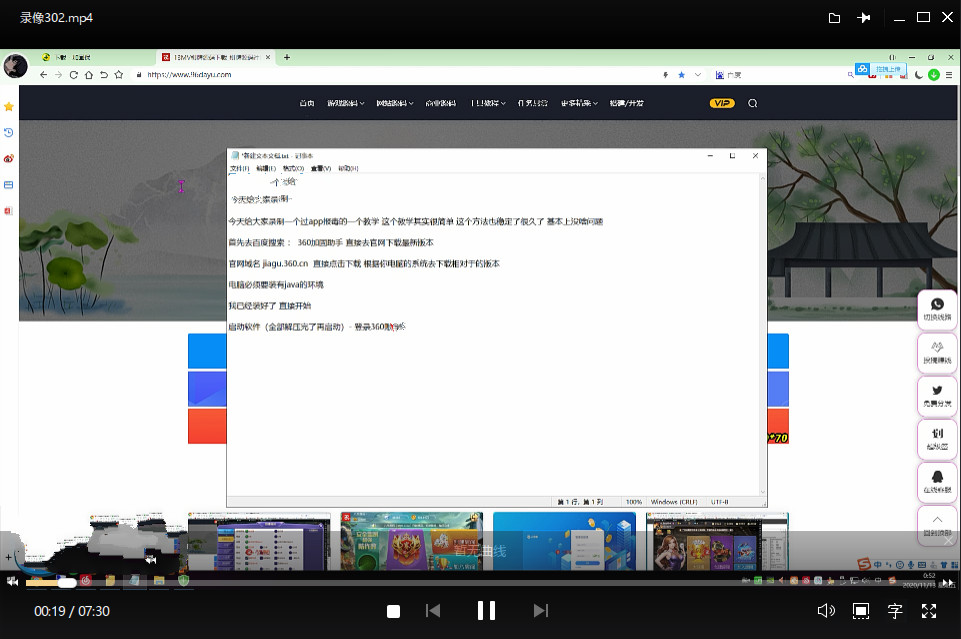Expand the 更多精品 navigation dropdown

[x=579, y=103]
